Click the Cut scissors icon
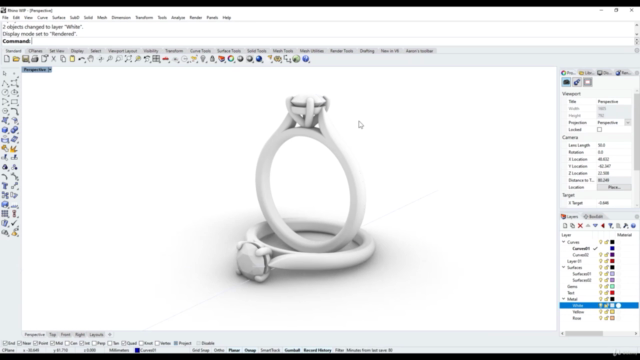 (x=53, y=59)
